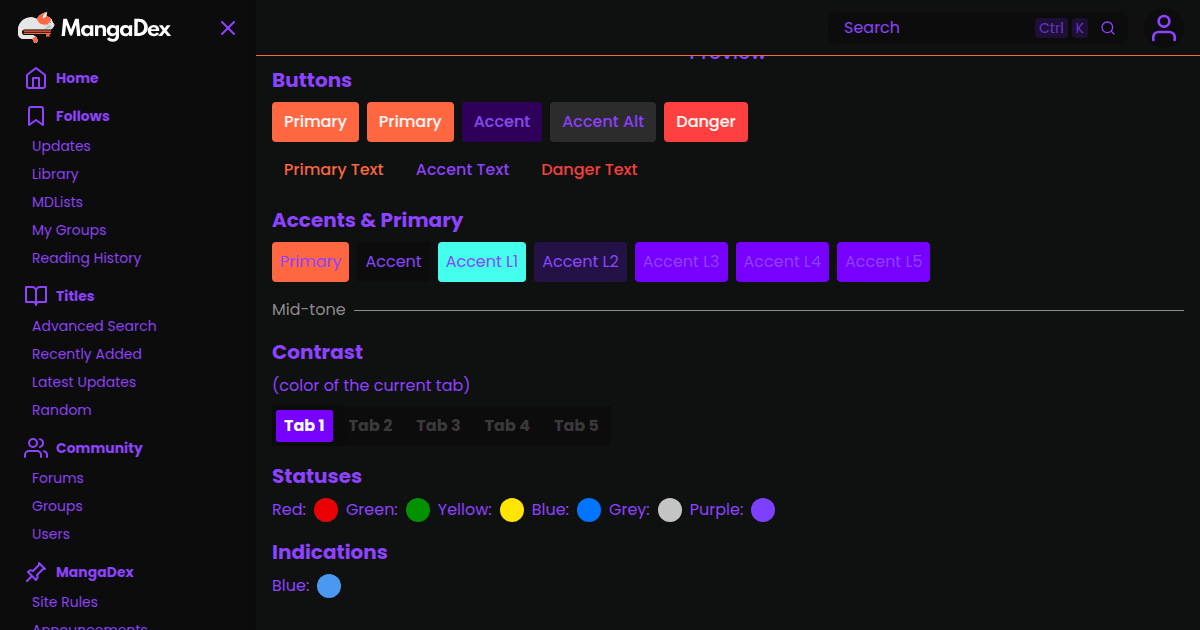Select the Accent L2 swatch
The width and height of the screenshot is (1200, 630).
click(581, 262)
